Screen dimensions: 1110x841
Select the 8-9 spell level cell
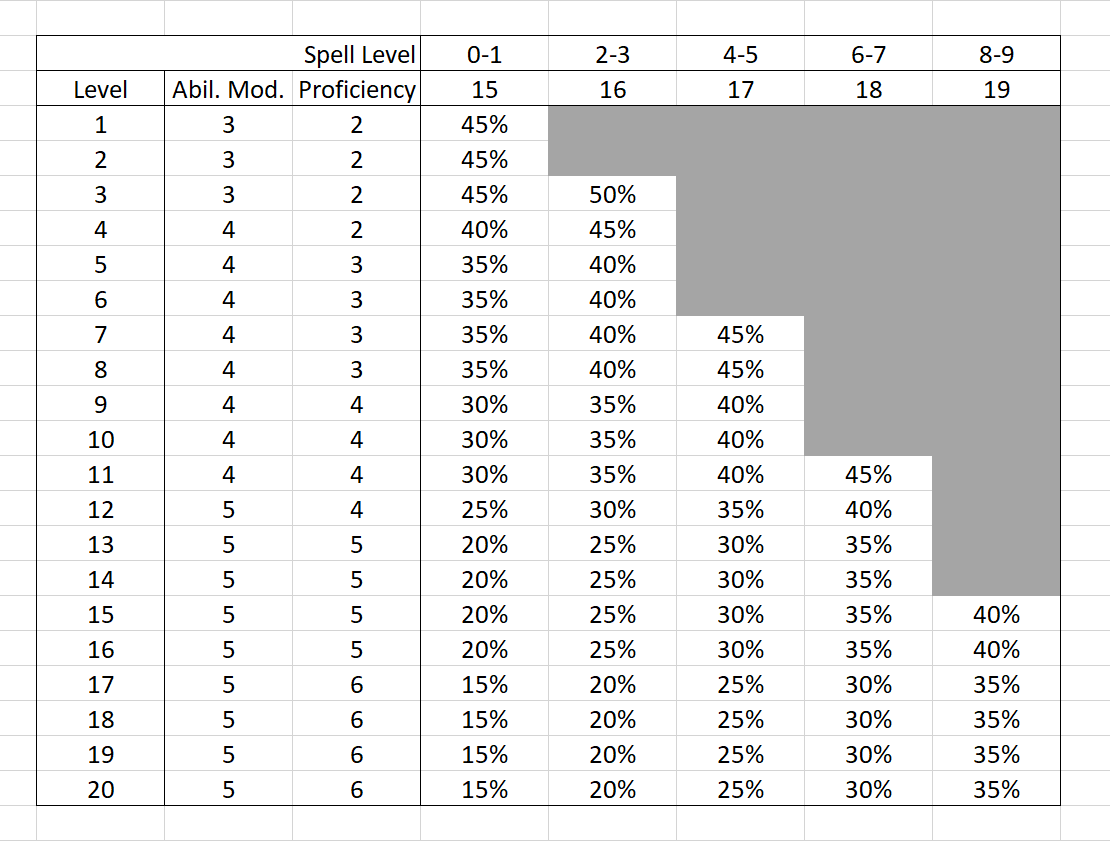(996, 54)
